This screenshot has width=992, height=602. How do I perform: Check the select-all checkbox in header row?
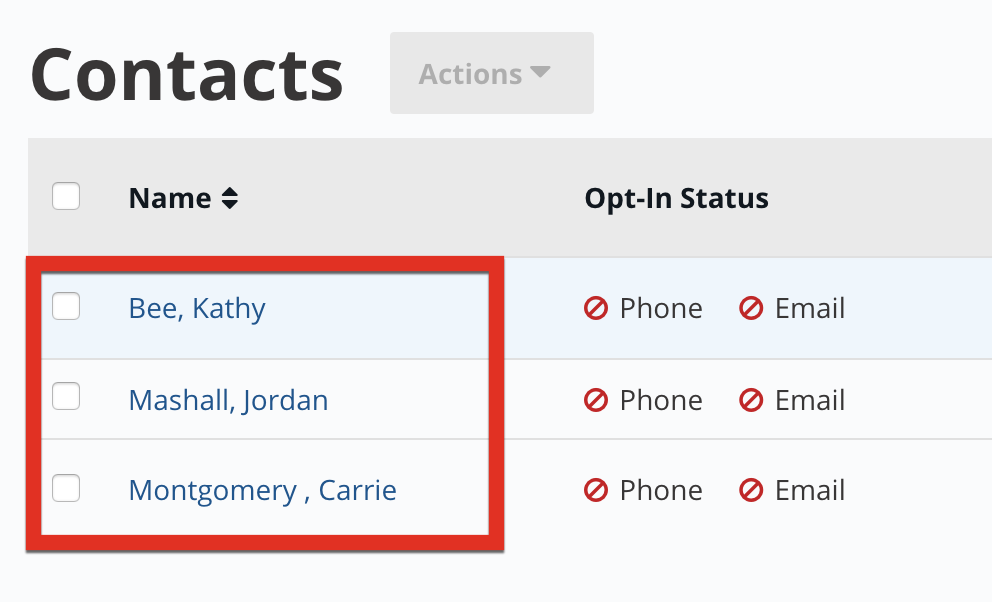coord(66,196)
